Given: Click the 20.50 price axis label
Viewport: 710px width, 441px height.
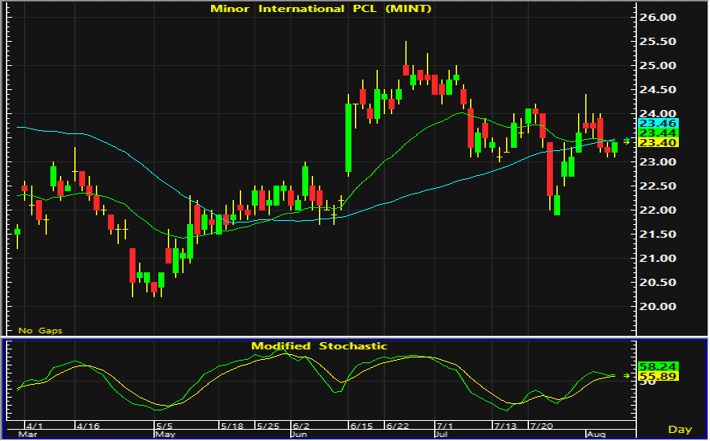Looking at the screenshot, I should coord(657,283).
